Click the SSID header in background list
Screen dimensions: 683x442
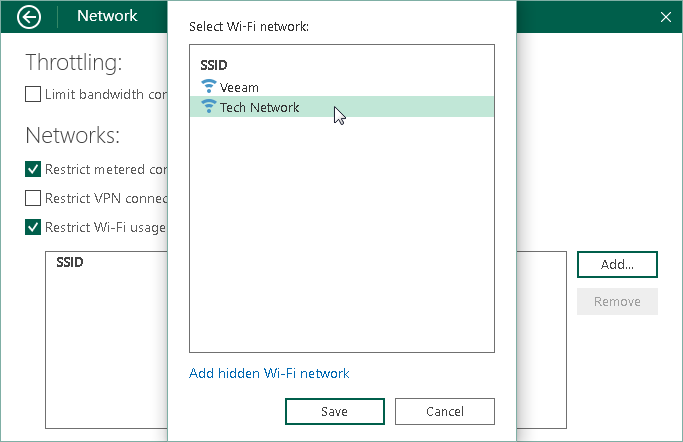(70, 262)
